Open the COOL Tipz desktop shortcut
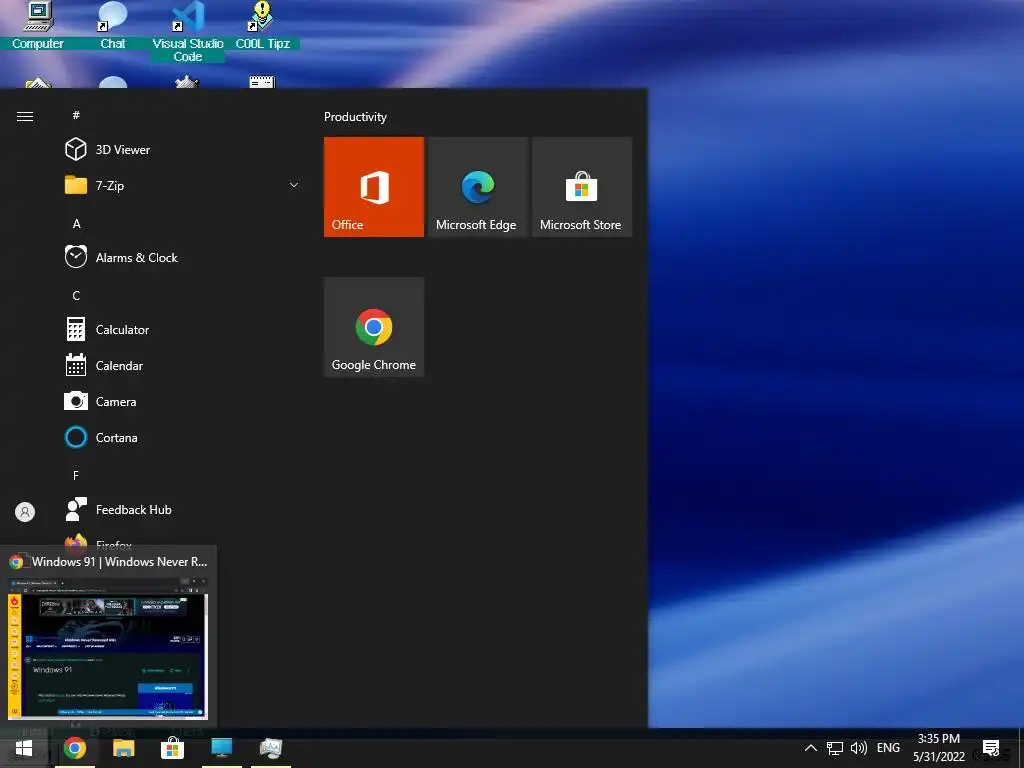This screenshot has width=1024, height=768. click(263, 26)
